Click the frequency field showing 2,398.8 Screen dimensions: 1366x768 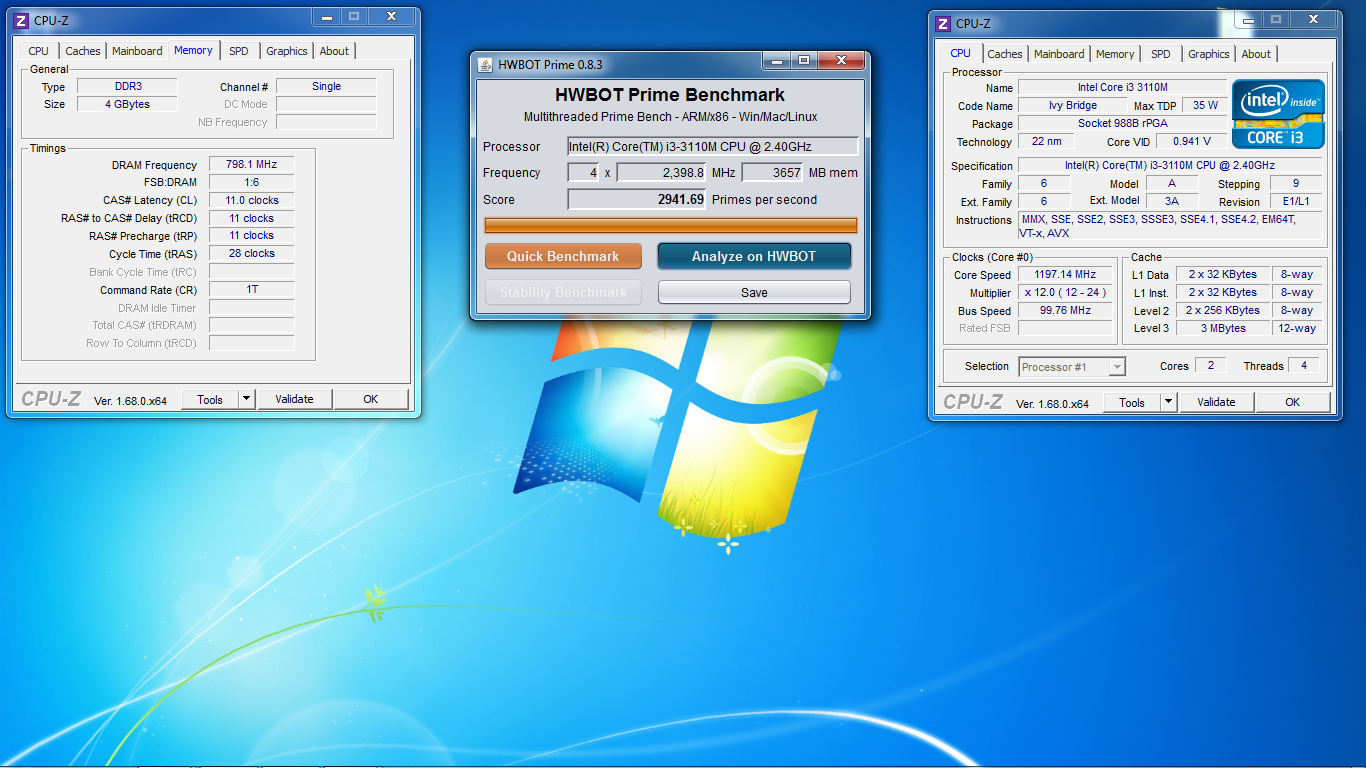pyautogui.click(x=662, y=172)
